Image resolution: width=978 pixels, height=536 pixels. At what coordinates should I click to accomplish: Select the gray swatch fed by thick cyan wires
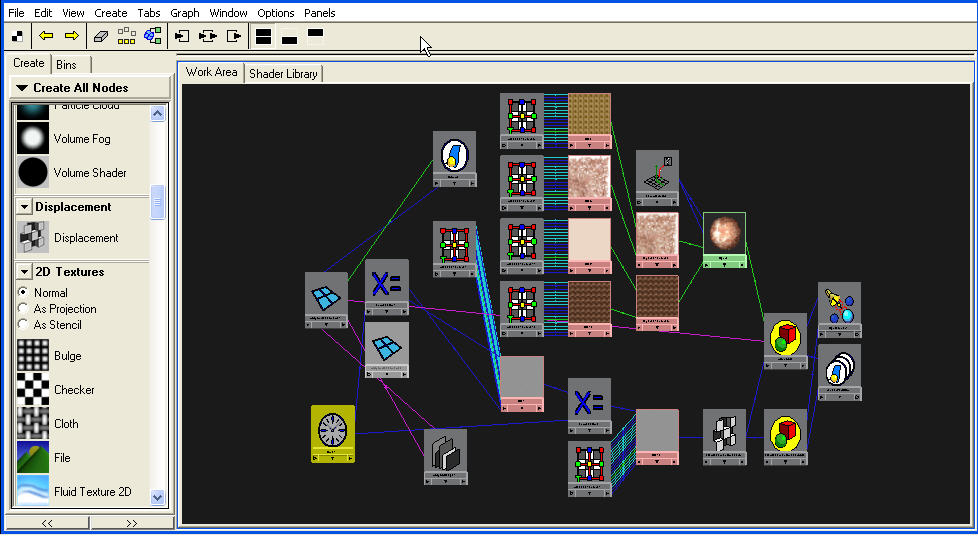pyautogui.click(x=521, y=384)
